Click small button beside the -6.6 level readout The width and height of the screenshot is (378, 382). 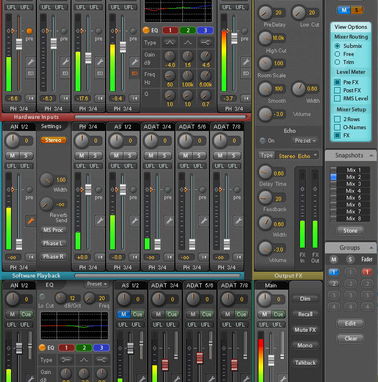point(30,99)
